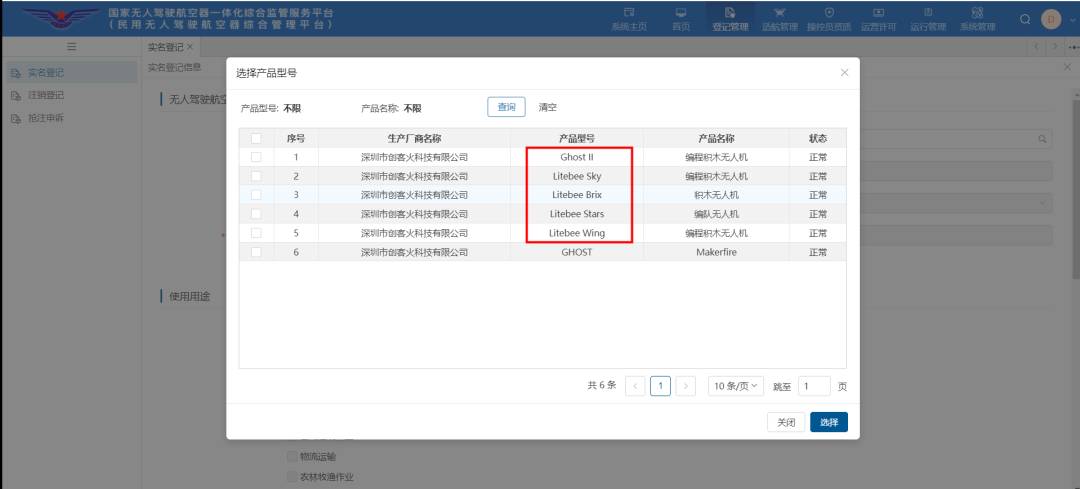Tick the checkbox for Litebee Brix row
The height and width of the screenshot is (489, 1080).
click(x=256, y=195)
